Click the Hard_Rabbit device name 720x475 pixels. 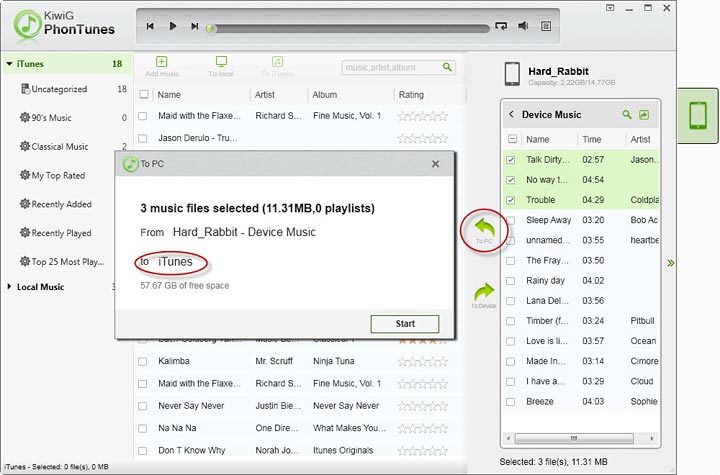point(558,71)
